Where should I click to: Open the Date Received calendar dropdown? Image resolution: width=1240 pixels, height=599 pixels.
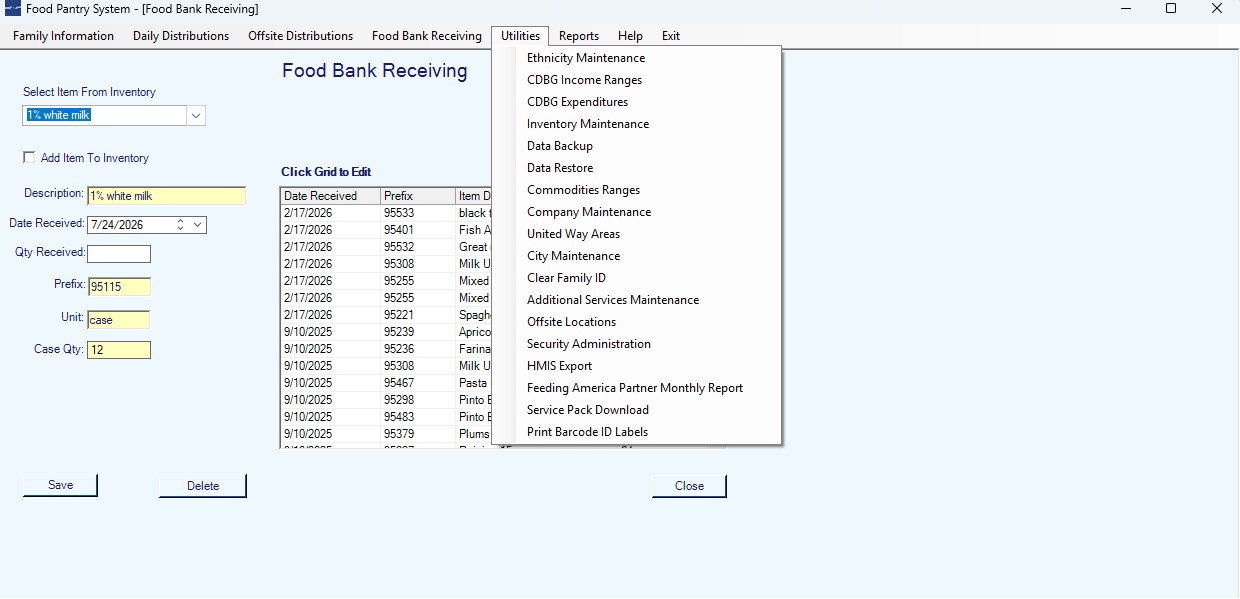[197, 225]
